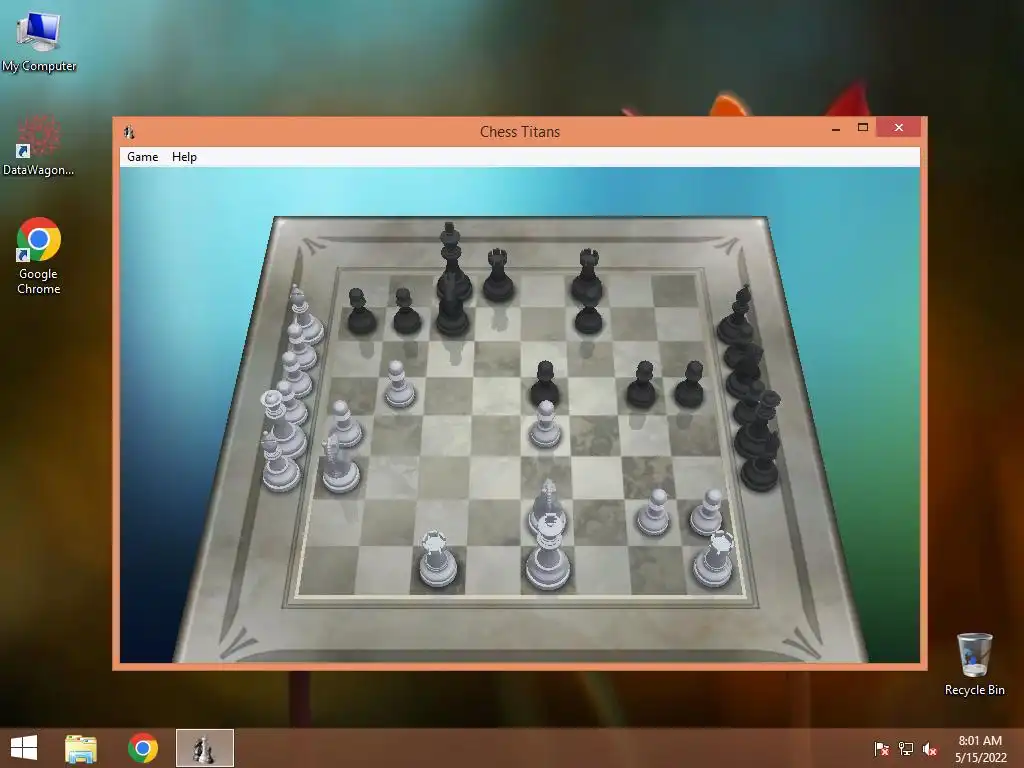1024x768 pixels.
Task: Select the white pawn on b5
Action: pyautogui.click(x=398, y=385)
